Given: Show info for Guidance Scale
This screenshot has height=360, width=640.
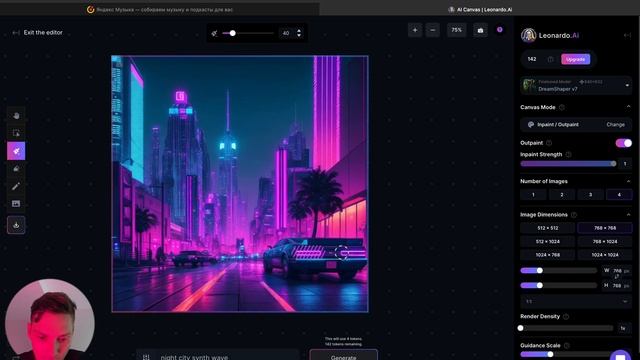Looking at the screenshot, I should [567, 345].
